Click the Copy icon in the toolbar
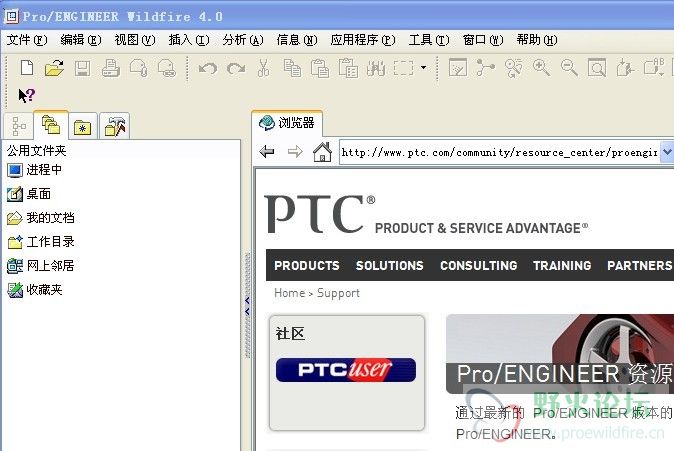 [x=292, y=68]
